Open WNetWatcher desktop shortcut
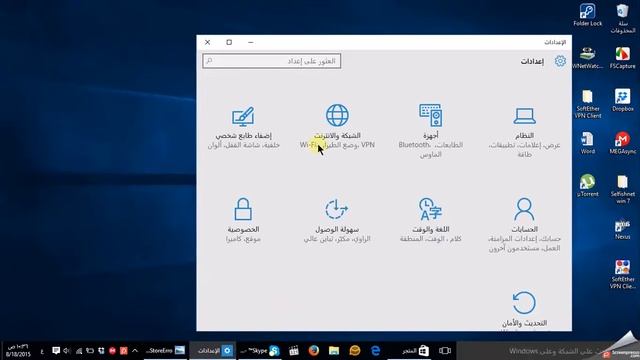 coord(587,58)
